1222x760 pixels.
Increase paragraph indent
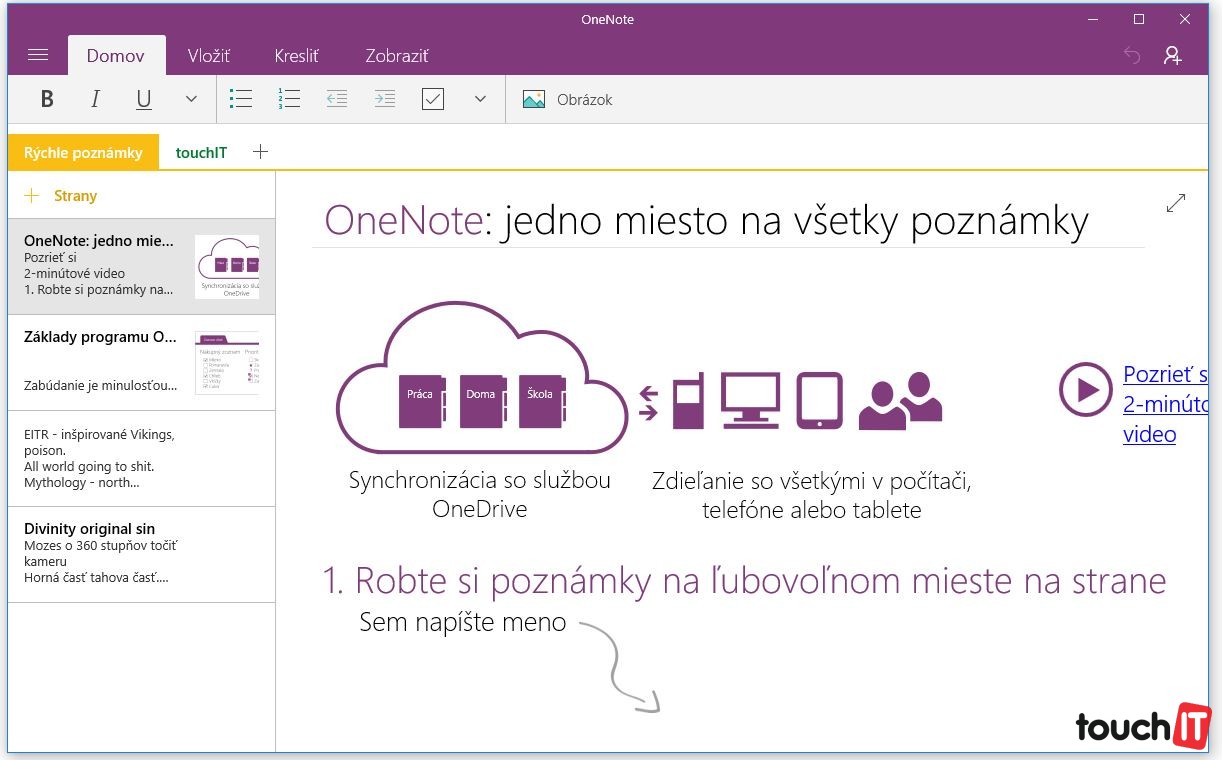[x=384, y=99]
